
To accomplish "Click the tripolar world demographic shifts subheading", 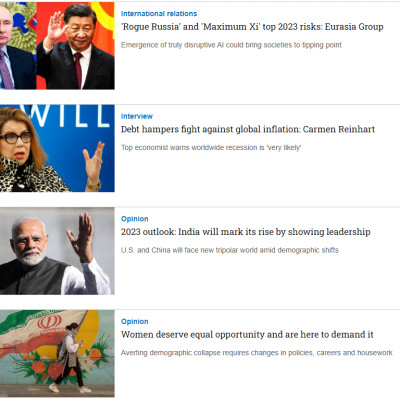I will pos(230,250).
